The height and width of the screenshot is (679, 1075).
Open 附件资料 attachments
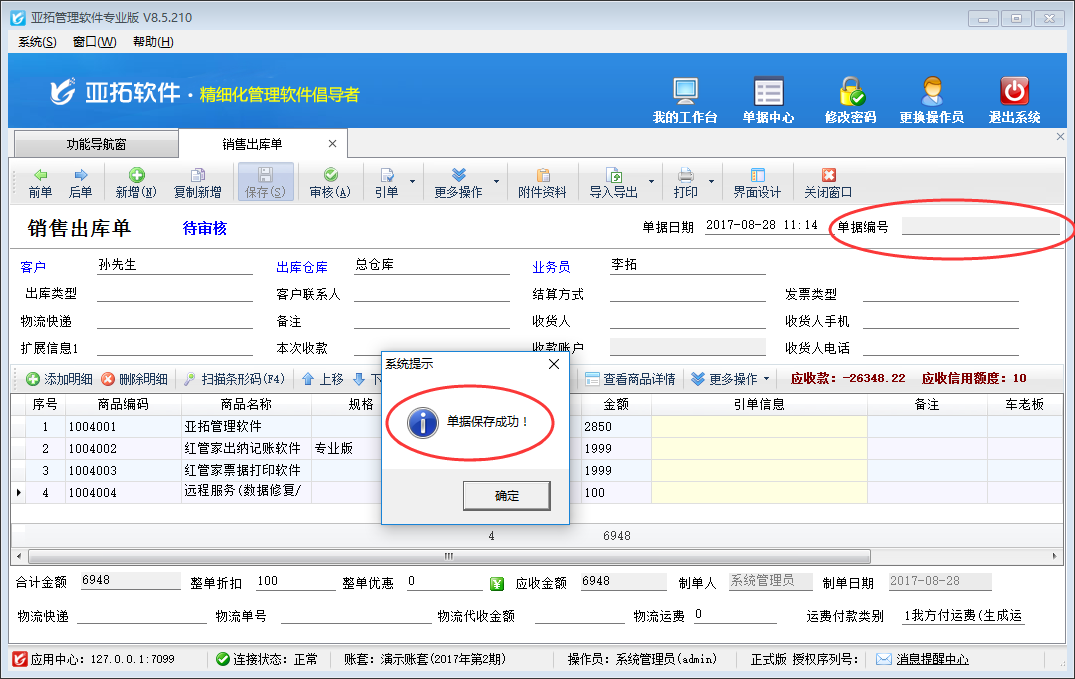tap(542, 183)
